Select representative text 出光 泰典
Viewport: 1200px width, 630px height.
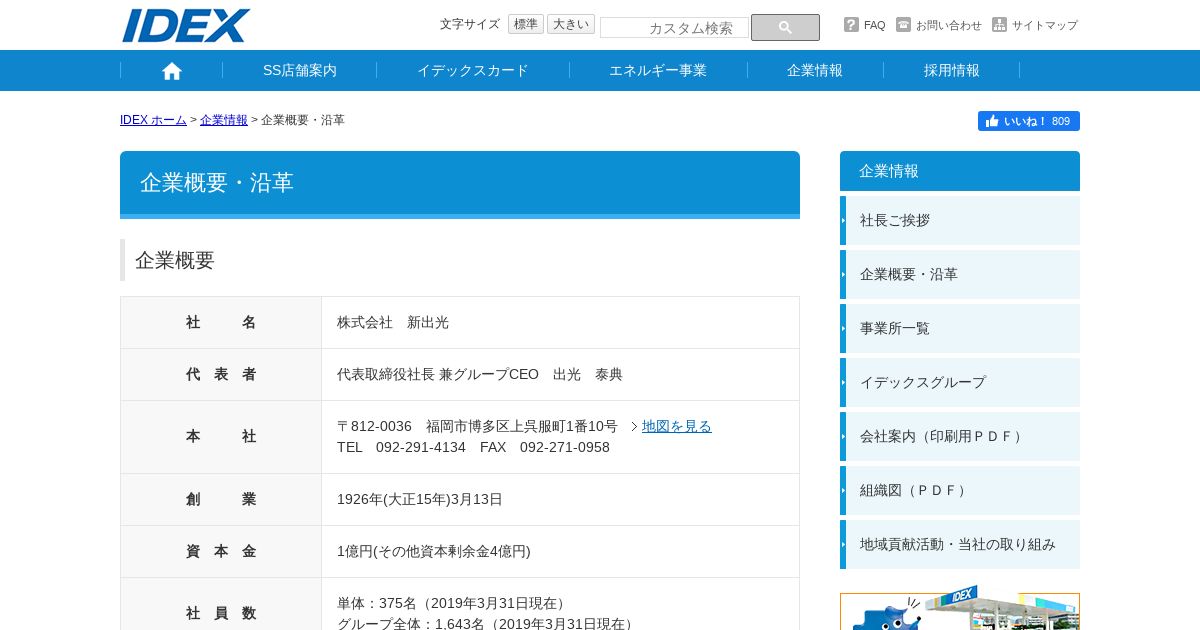(x=588, y=375)
